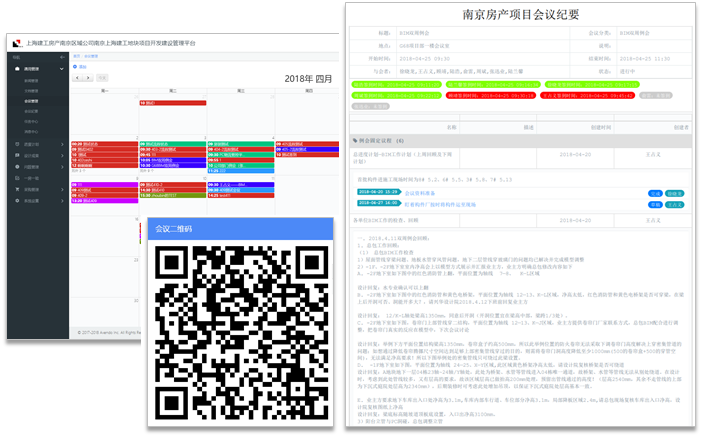
Task: Open the red 10 o'clock event in the first calendar week
Action: (x=173, y=103)
